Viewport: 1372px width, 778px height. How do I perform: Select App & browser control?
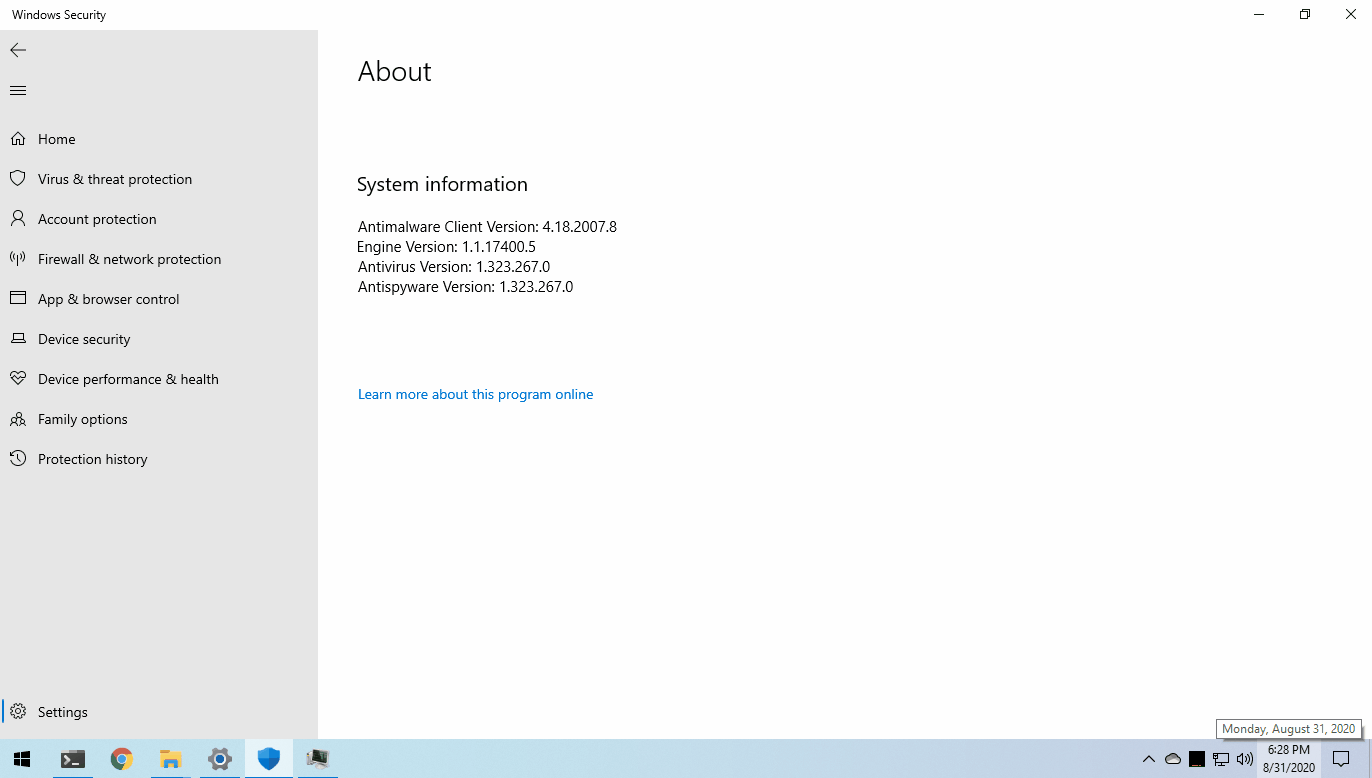159,299
